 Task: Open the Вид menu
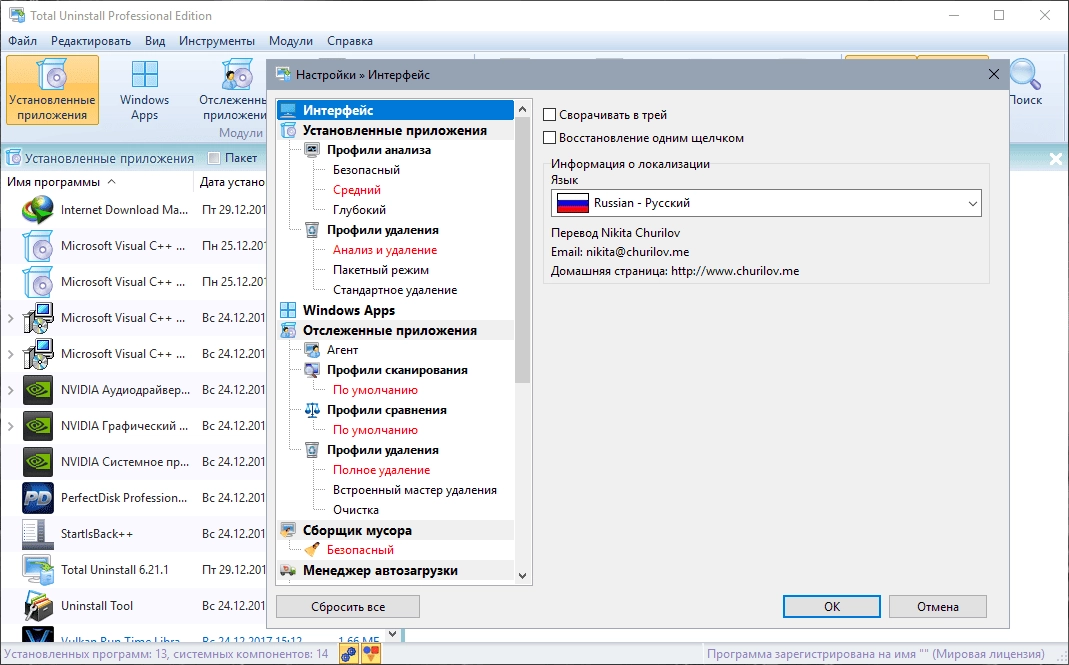(155, 41)
